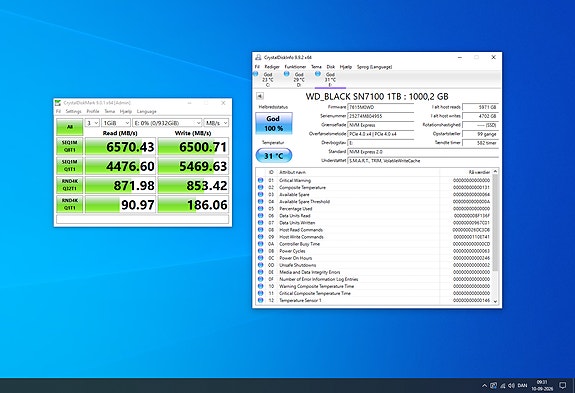
Task: Click the 6570.43 read result bar
Action: pos(120,146)
